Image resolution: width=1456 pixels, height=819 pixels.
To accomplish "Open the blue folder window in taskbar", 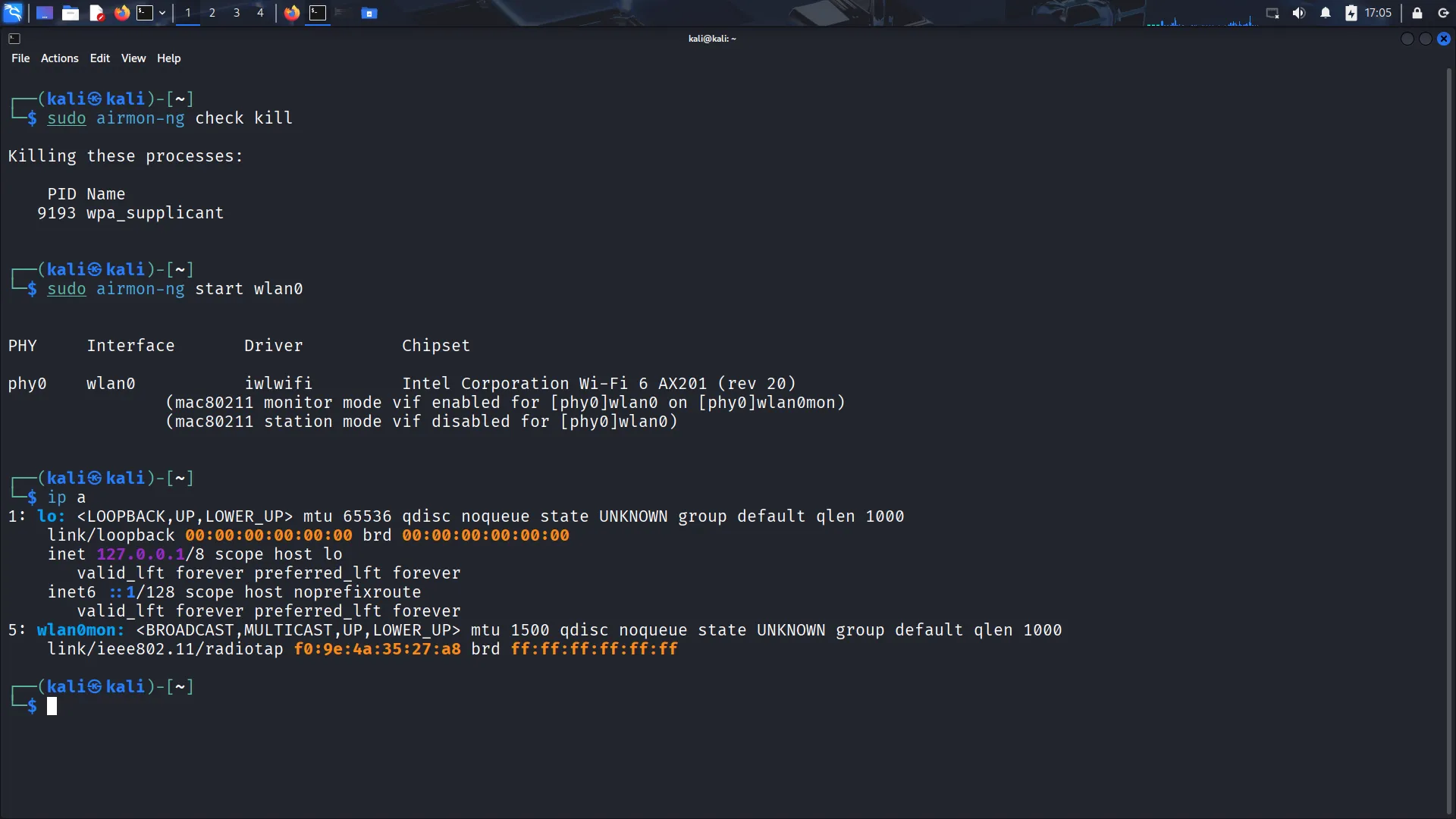I will coord(369,13).
